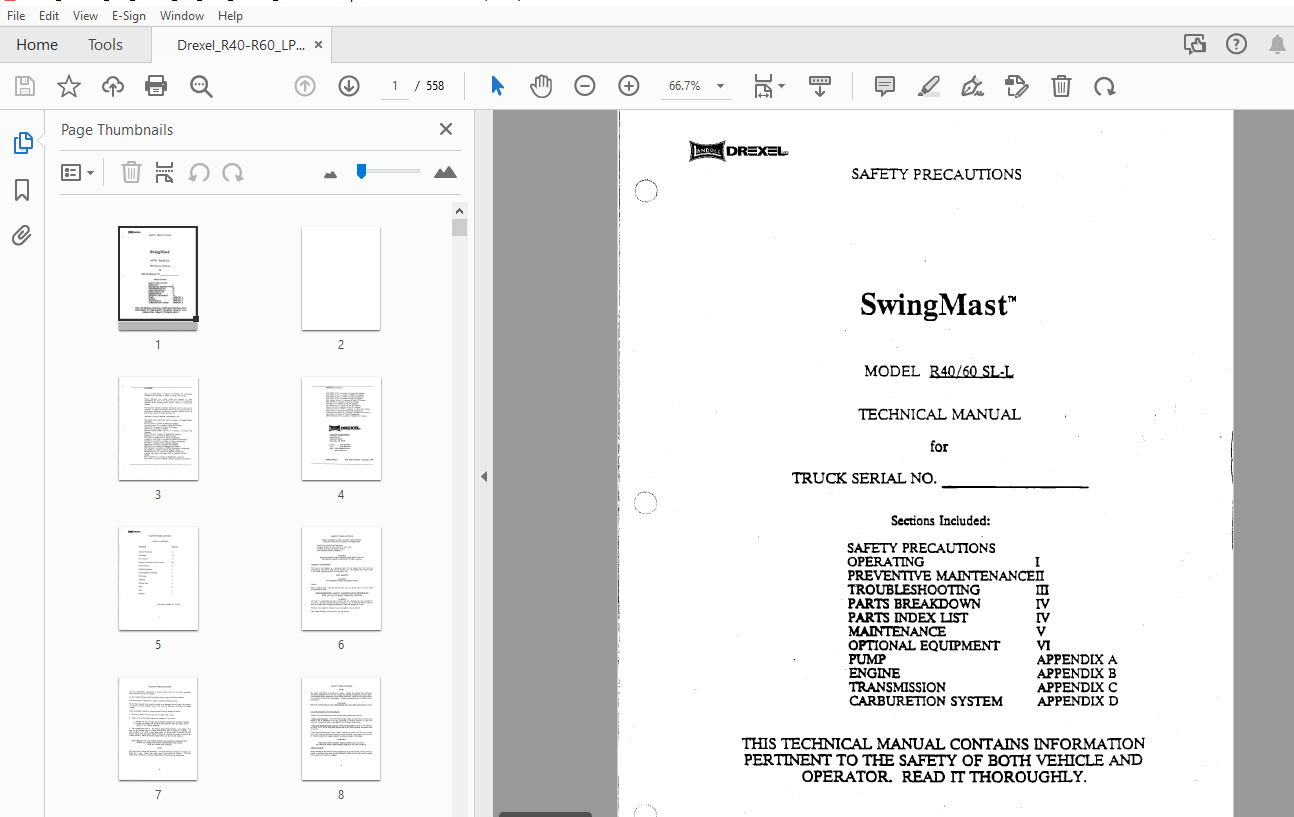Open the Help menu

(x=230, y=16)
